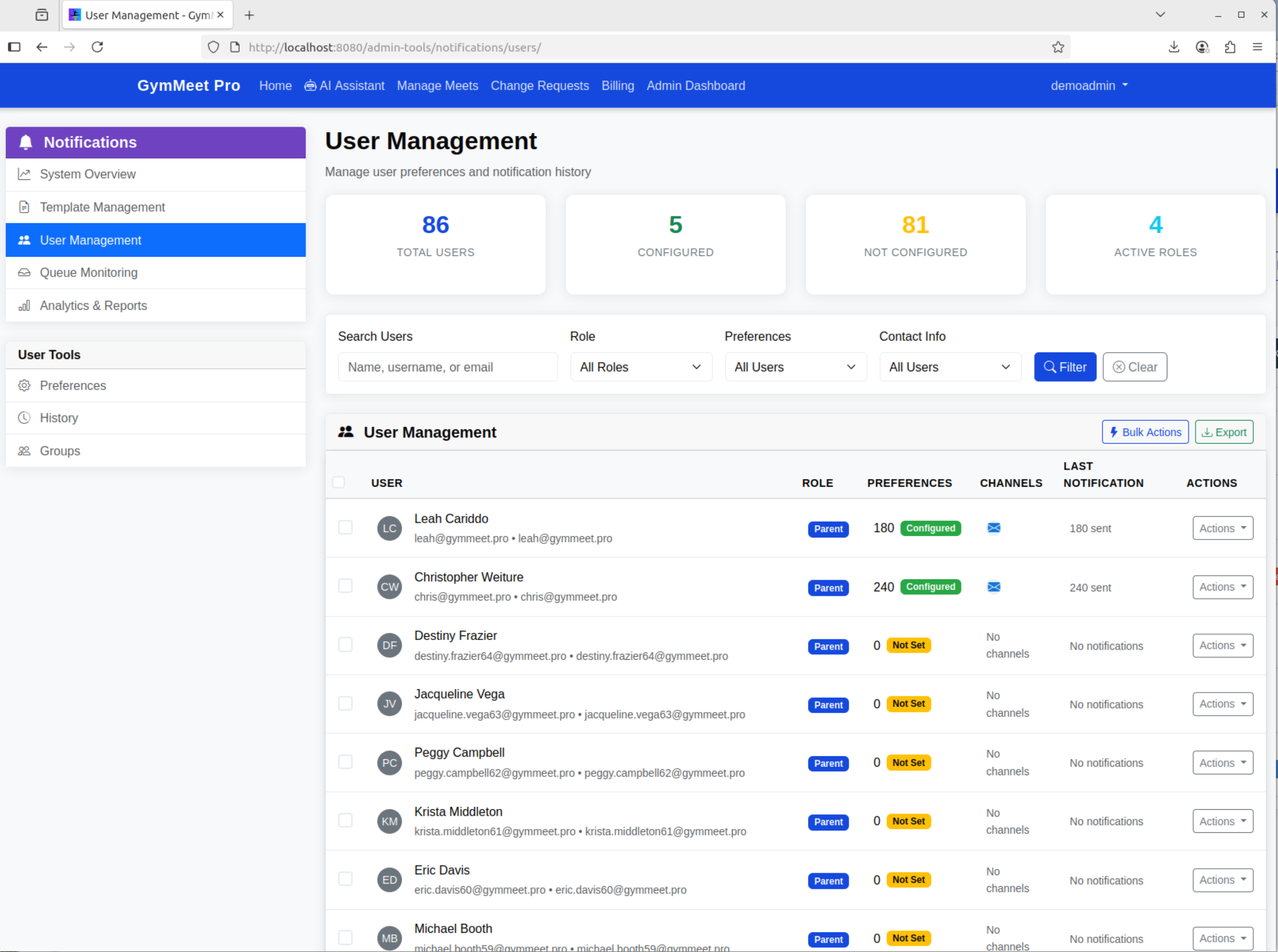Click the robot icon beside AI Assistant

point(310,86)
